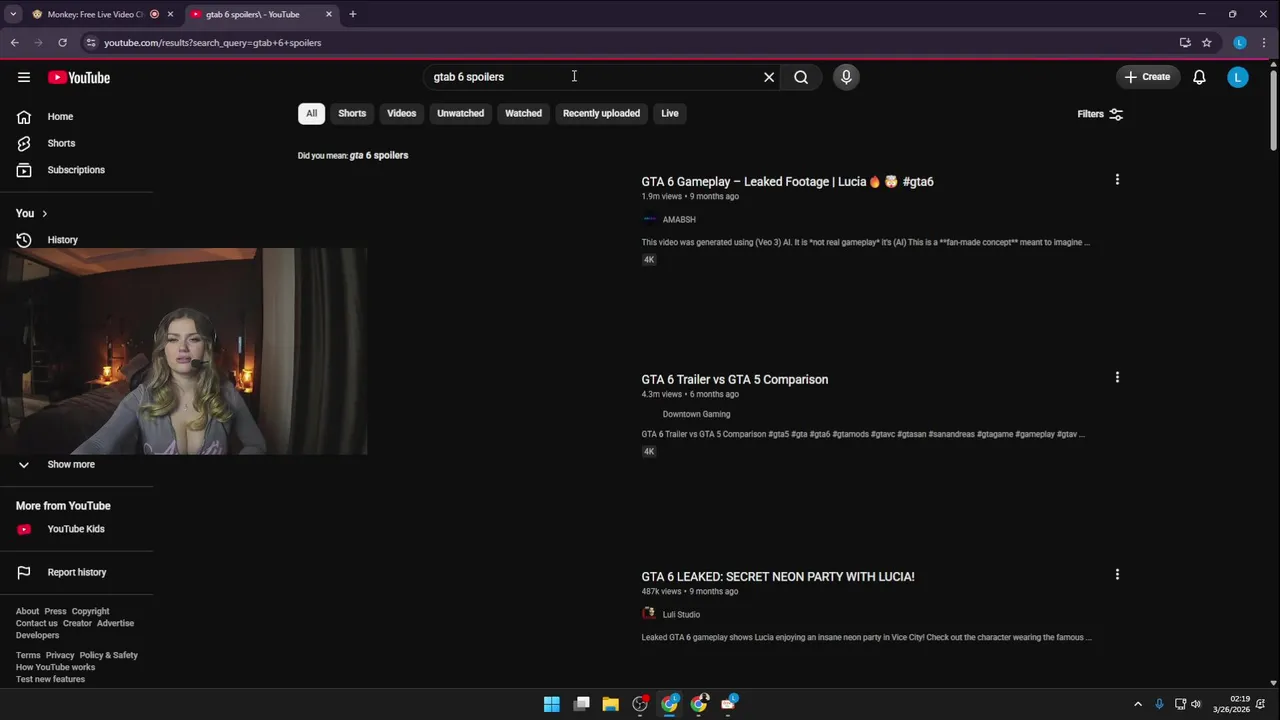1280x720 pixels.
Task: Open Subscriptions in sidebar
Action: pos(76,170)
